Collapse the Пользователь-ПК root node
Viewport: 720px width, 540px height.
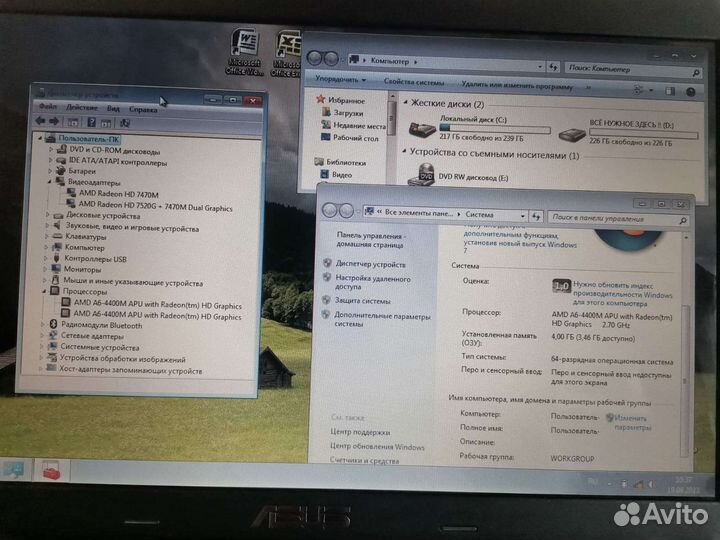(x=40, y=138)
